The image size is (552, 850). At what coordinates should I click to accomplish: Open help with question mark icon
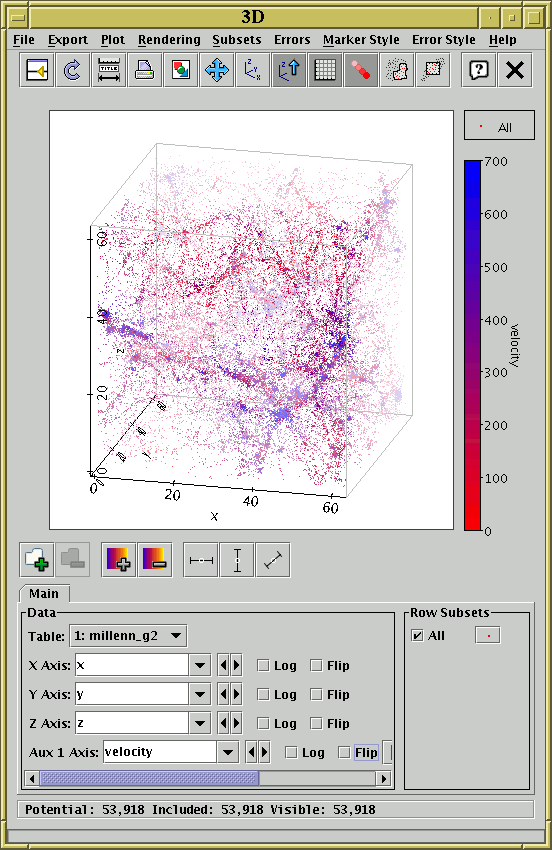[479, 70]
